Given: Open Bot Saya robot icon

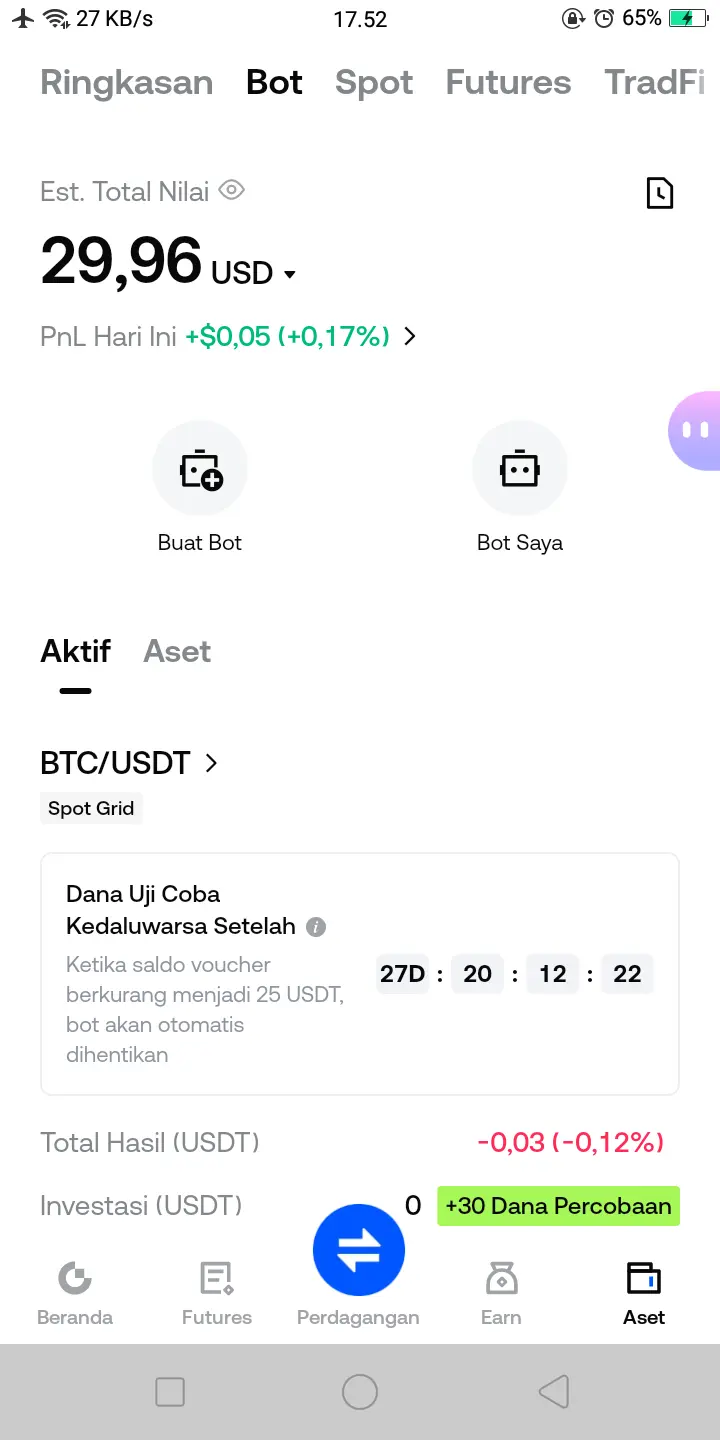Looking at the screenshot, I should click(x=520, y=468).
